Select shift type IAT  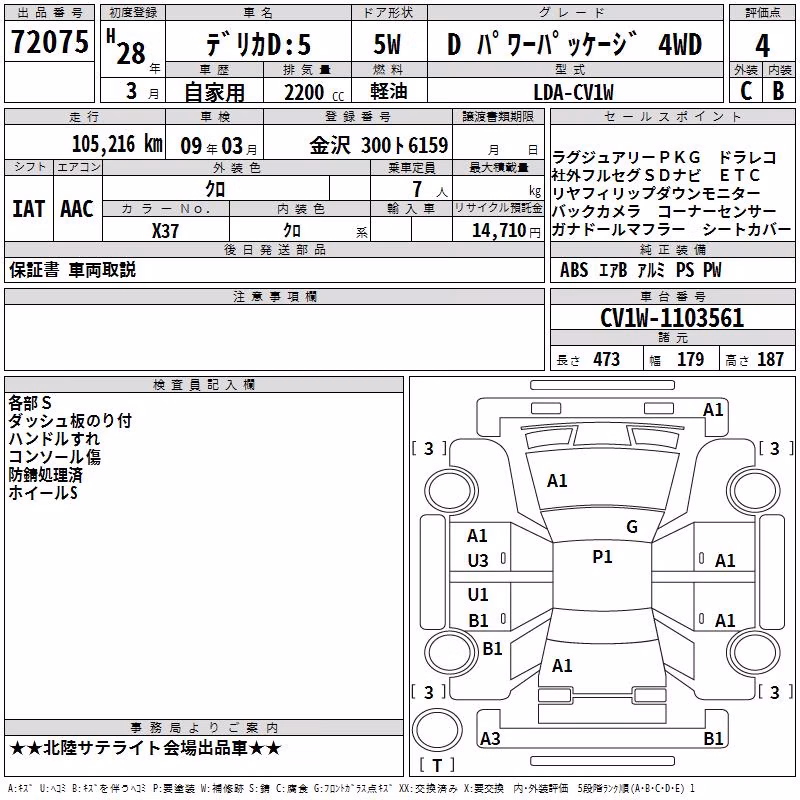pos(29,209)
